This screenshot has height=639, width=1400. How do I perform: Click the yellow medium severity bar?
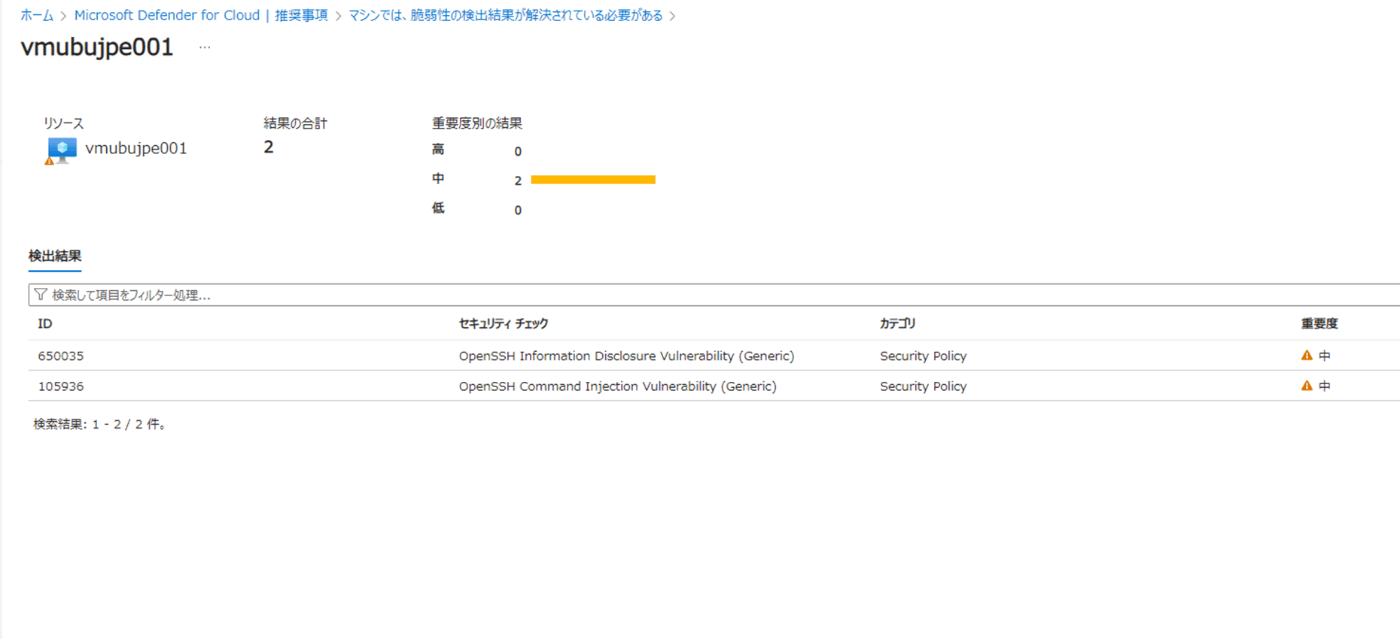593,180
